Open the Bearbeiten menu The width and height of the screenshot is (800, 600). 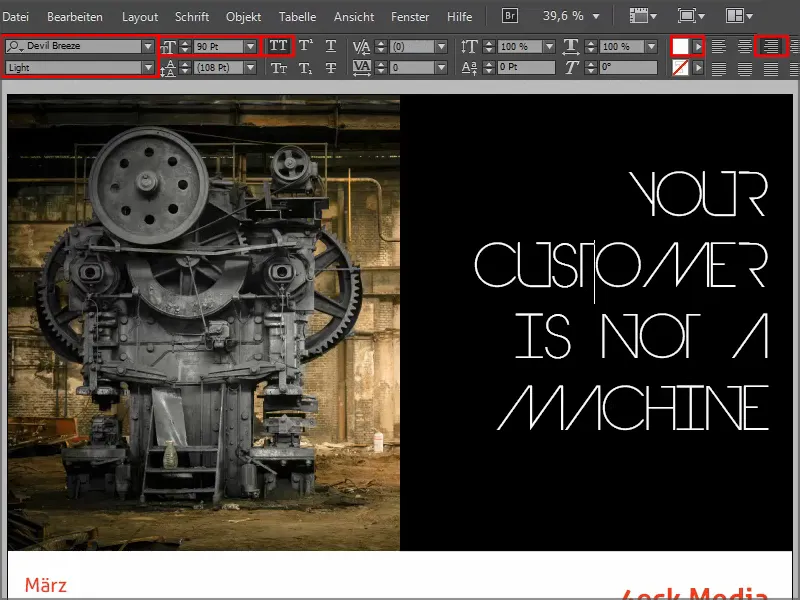[74, 16]
